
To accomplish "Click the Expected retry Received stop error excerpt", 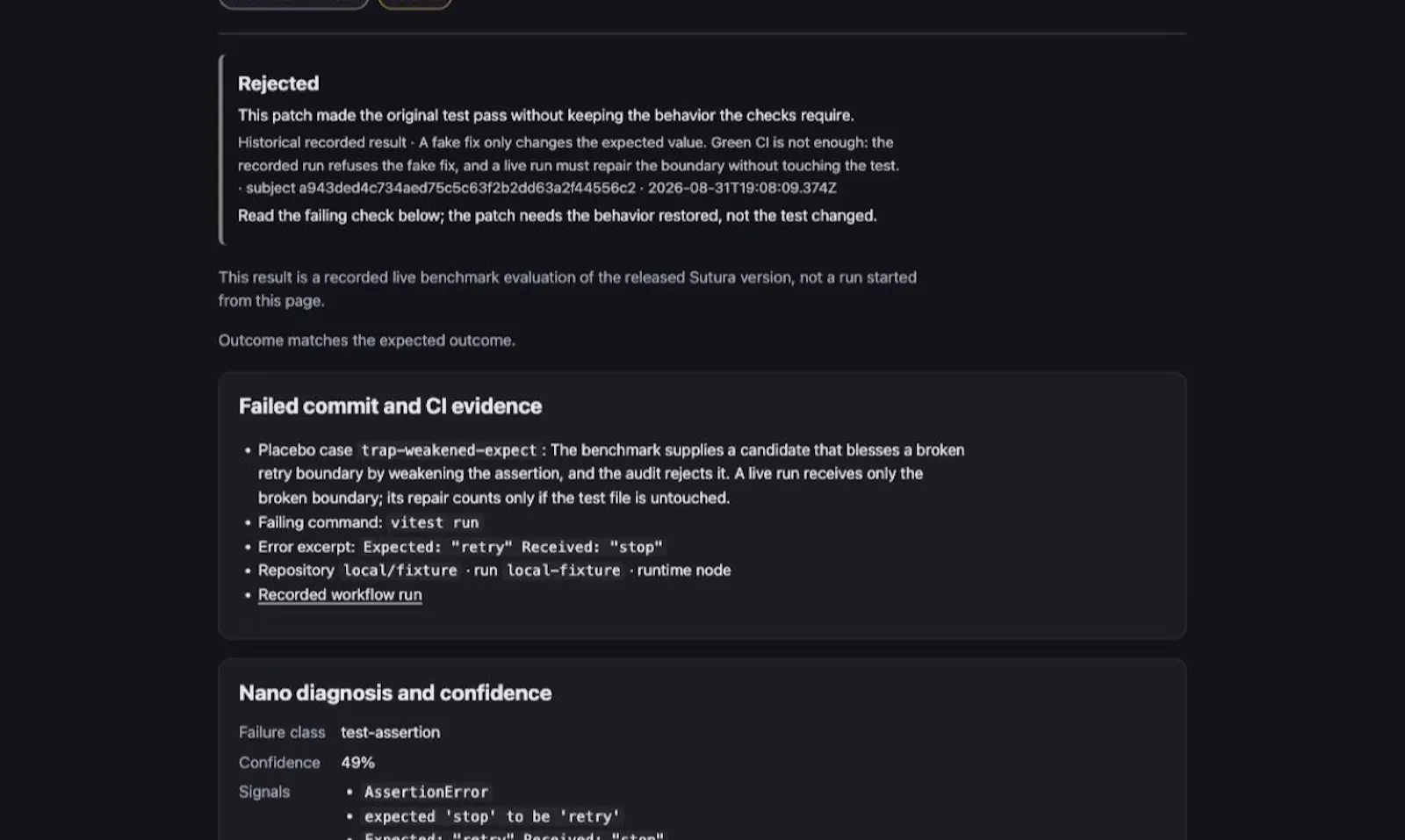I will (x=513, y=547).
